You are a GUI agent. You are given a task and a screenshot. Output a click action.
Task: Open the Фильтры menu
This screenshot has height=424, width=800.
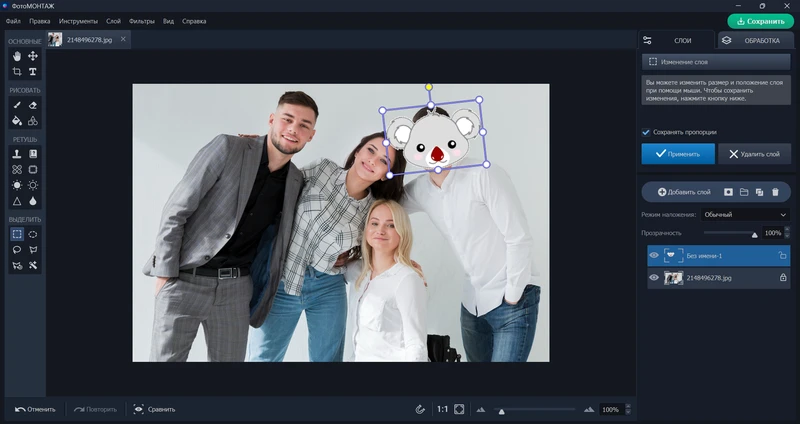click(x=141, y=20)
